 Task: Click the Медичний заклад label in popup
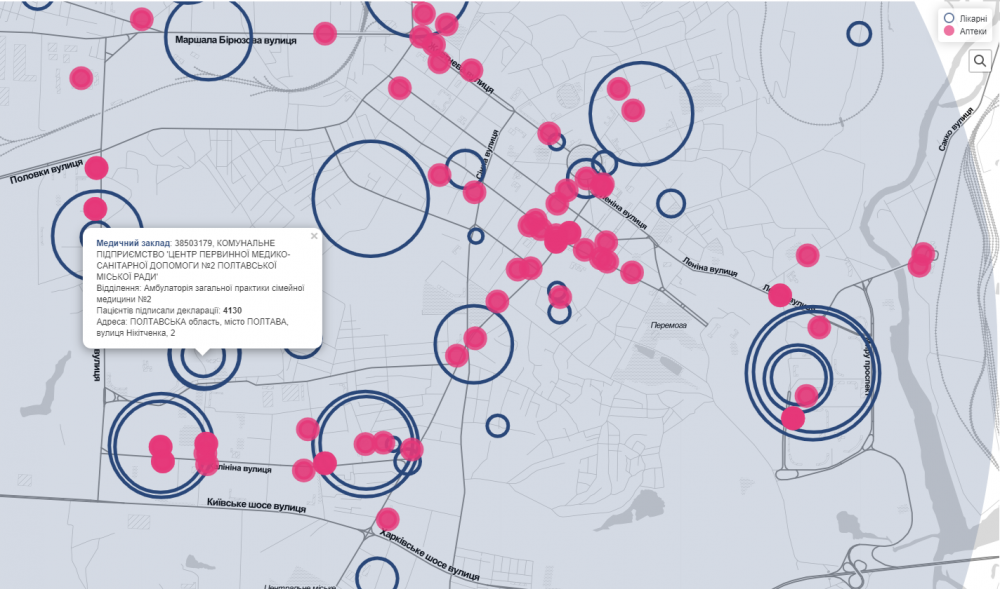[x=133, y=243]
